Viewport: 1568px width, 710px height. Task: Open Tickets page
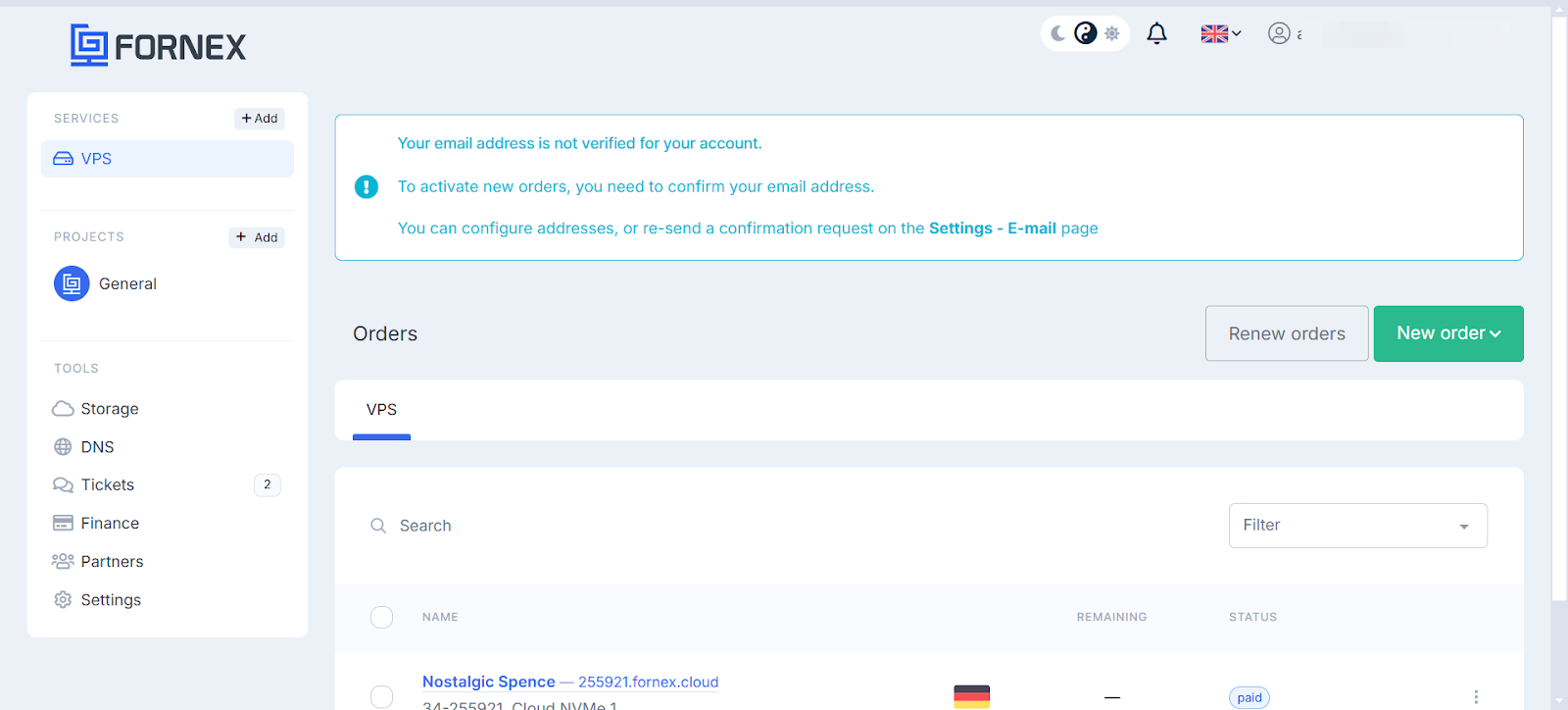[108, 485]
